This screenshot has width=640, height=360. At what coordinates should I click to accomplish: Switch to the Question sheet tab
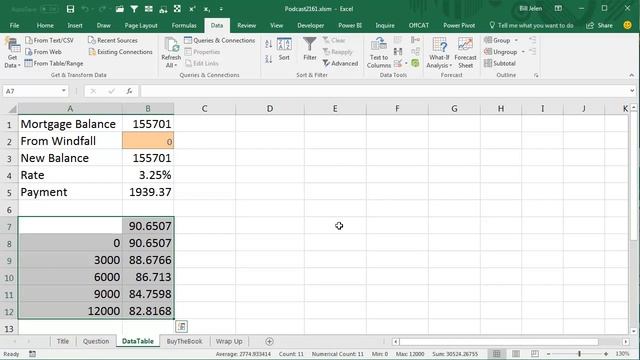point(96,341)
